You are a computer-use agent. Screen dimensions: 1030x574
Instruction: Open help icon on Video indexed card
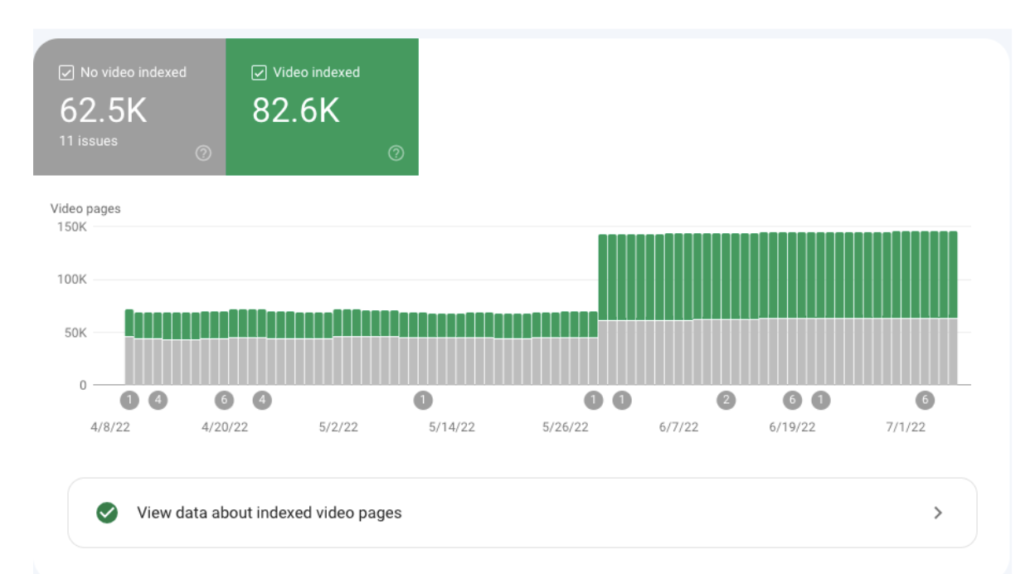click(396, 153)
